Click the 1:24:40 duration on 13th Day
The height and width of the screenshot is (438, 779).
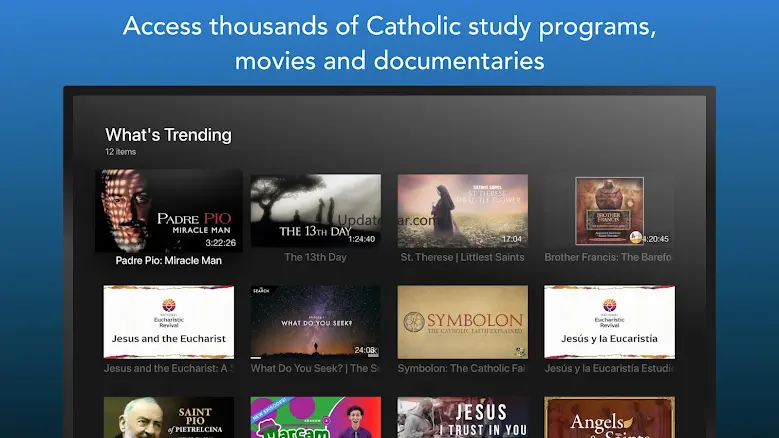tap(361, 239)
